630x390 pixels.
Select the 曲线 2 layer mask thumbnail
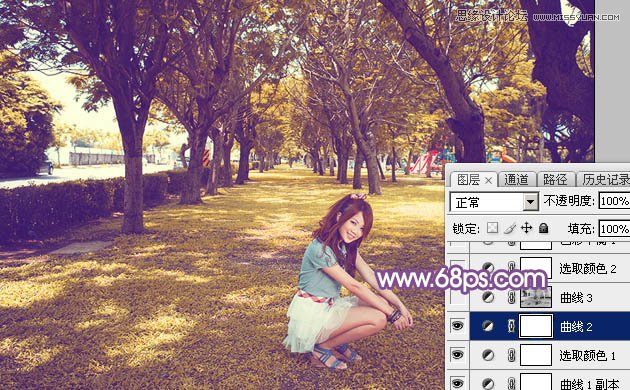click(x=536, y=326)
